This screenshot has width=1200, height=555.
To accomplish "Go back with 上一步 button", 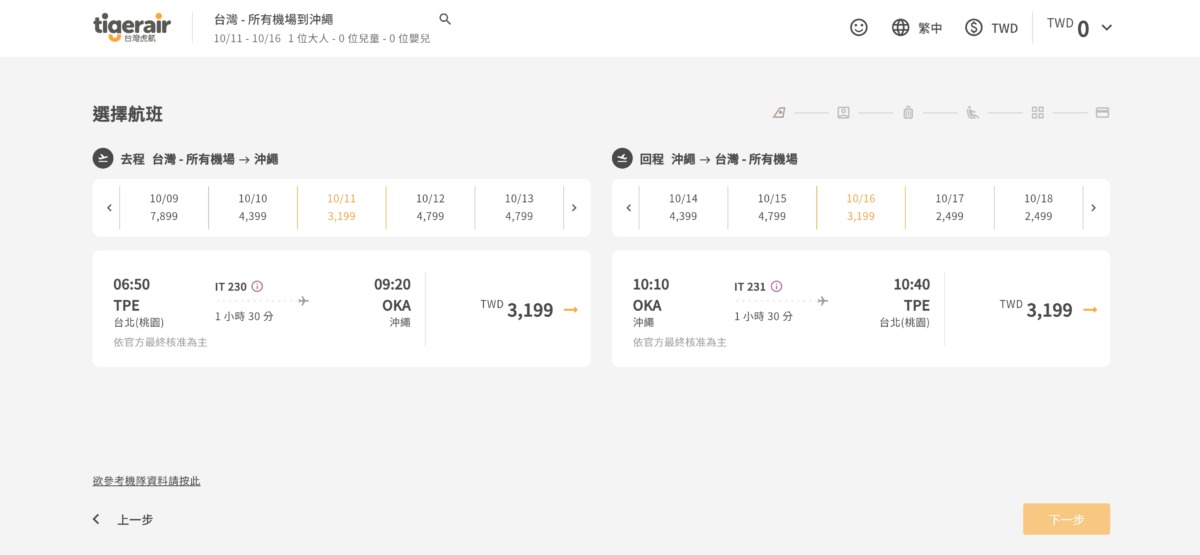I will 124,520.
